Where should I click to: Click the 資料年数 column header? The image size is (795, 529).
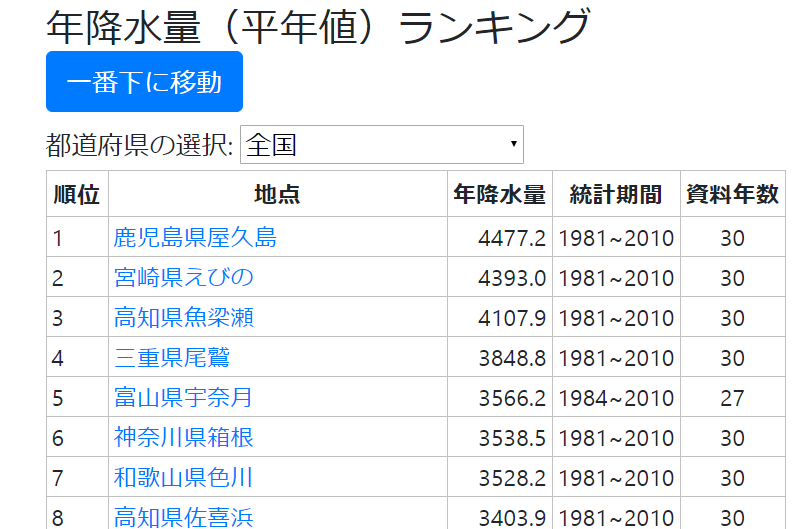pos(732,195)
